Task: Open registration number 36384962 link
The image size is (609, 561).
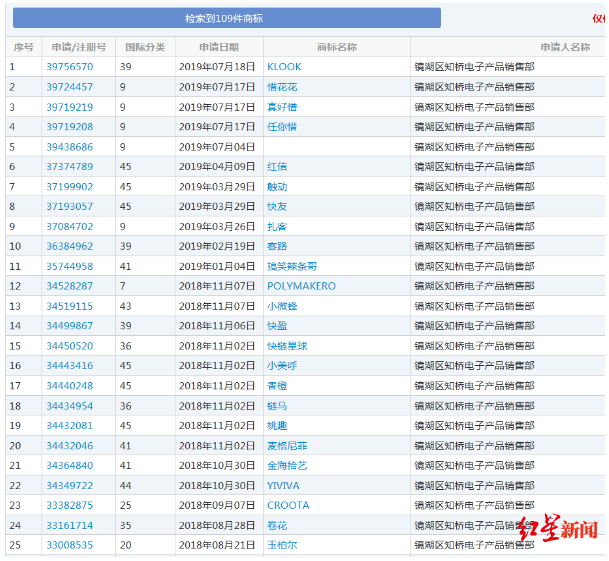Action: (69, 246)
